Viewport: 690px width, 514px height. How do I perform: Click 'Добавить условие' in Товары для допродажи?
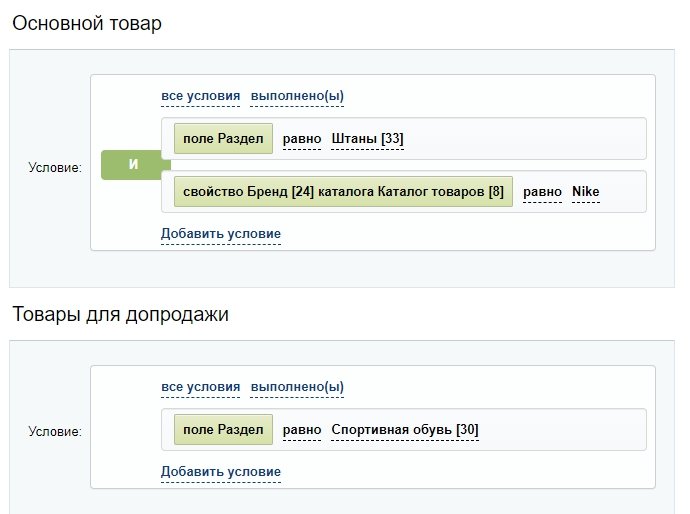221,472
